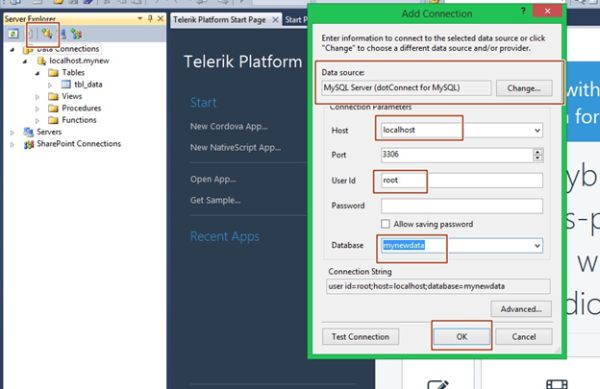Select the Views folder label
This screenshot has height=389, width=600.
click(72, 96)
